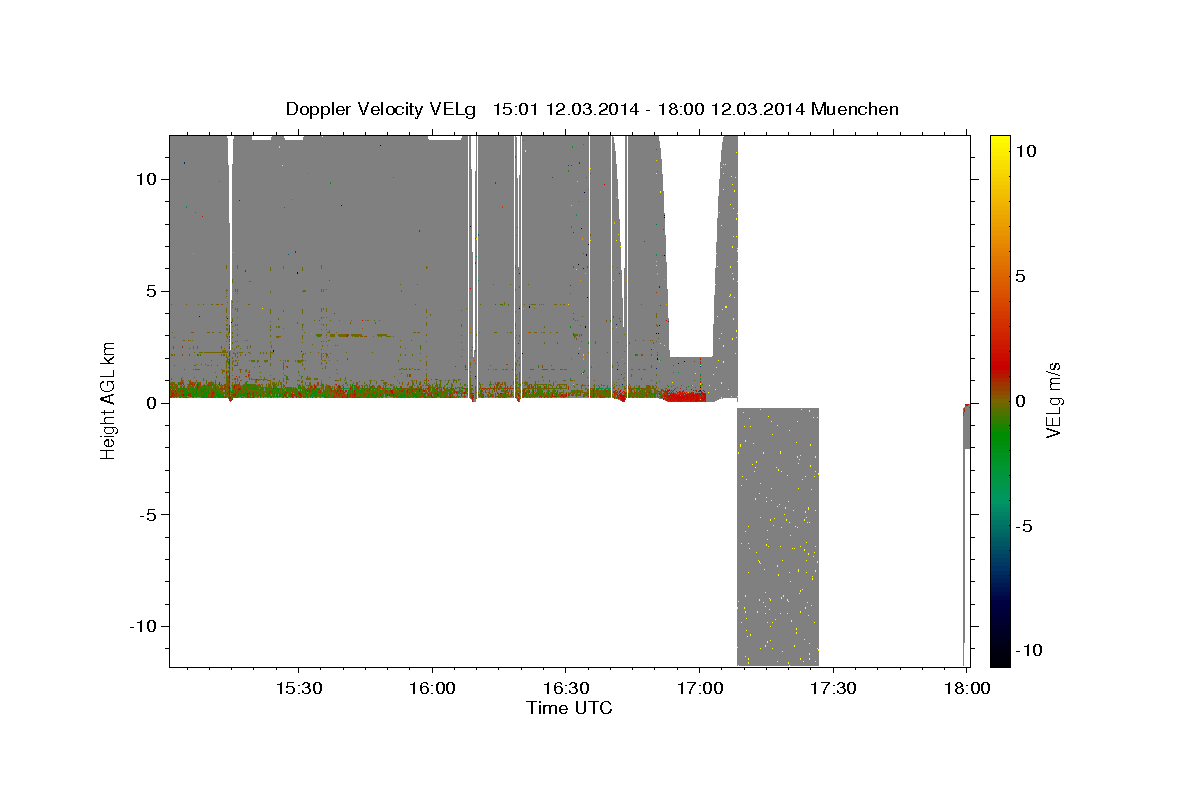Screen dimensions: 1200x800
Task: Click the '18:00' time axis label
Action: [966, 688]
